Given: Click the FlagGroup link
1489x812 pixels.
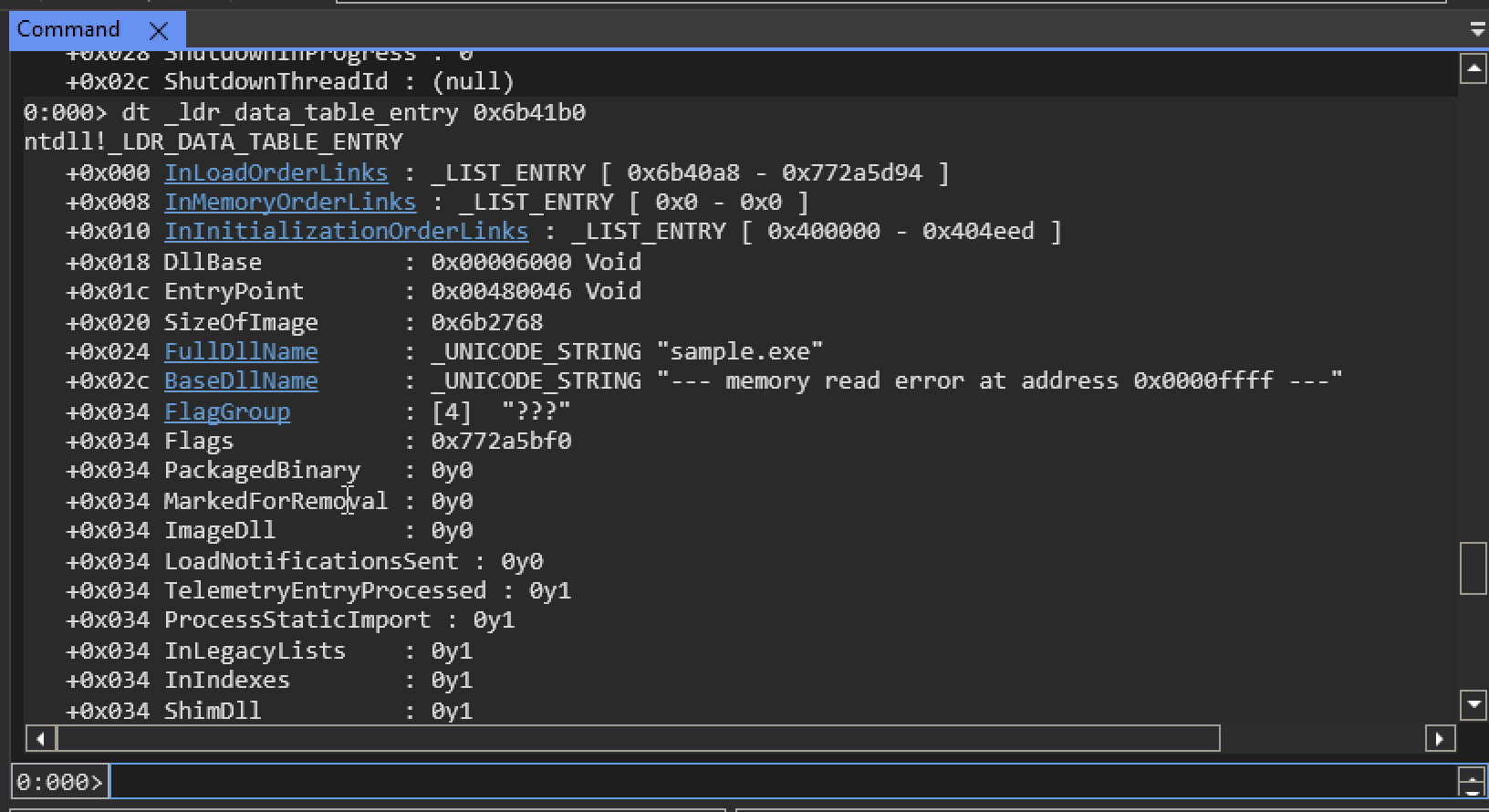Looking at the screenshot, I should (x=227, y=411).
